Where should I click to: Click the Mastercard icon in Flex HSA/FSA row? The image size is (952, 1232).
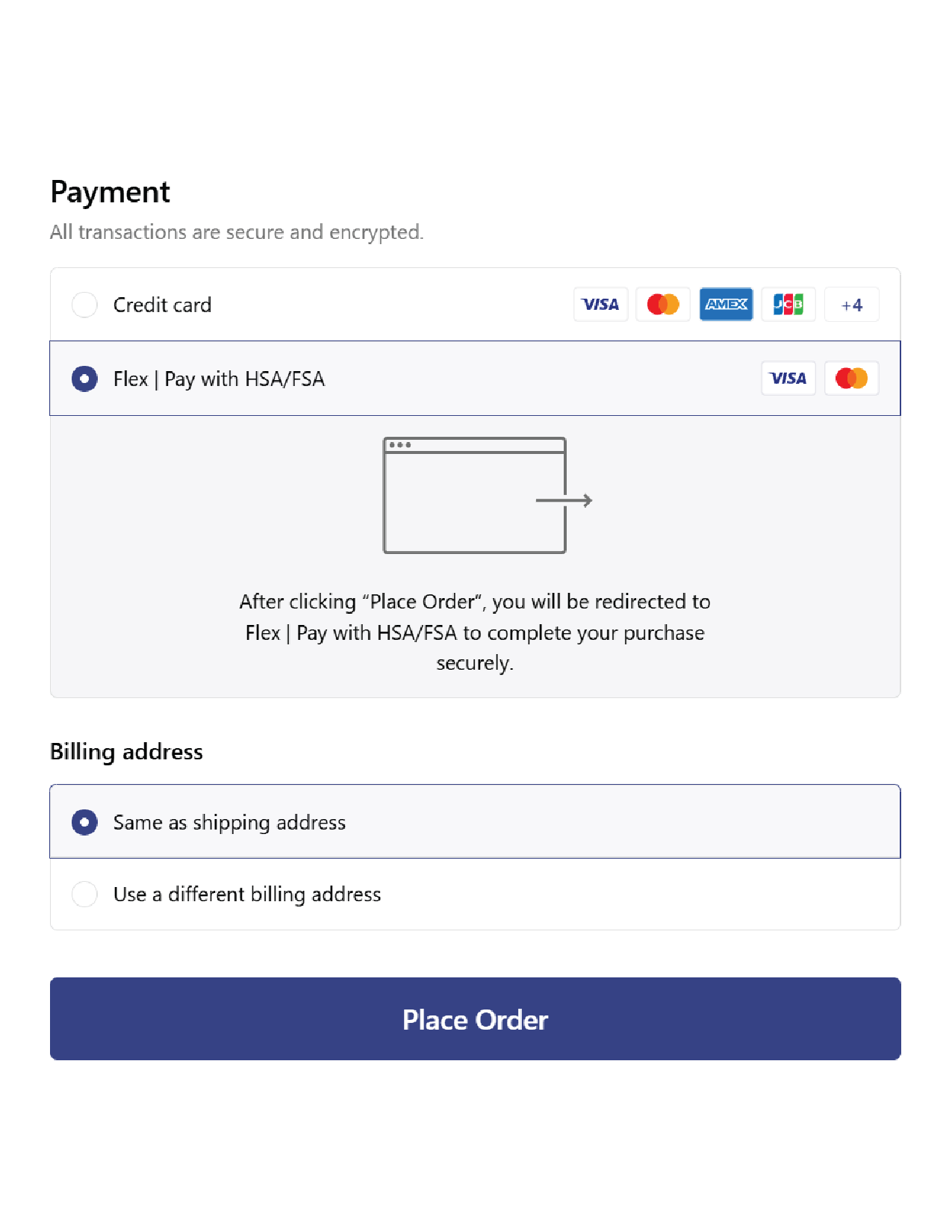pos(851,379)
